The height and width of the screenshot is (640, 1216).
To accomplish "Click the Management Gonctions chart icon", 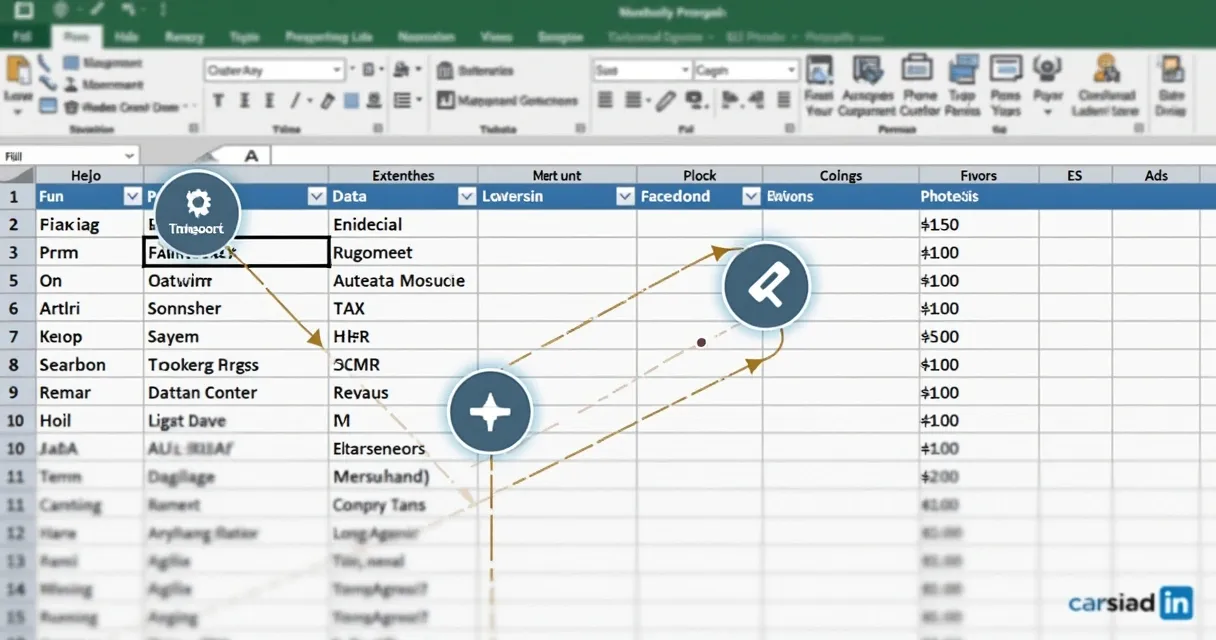I will [x=444, y=100].
